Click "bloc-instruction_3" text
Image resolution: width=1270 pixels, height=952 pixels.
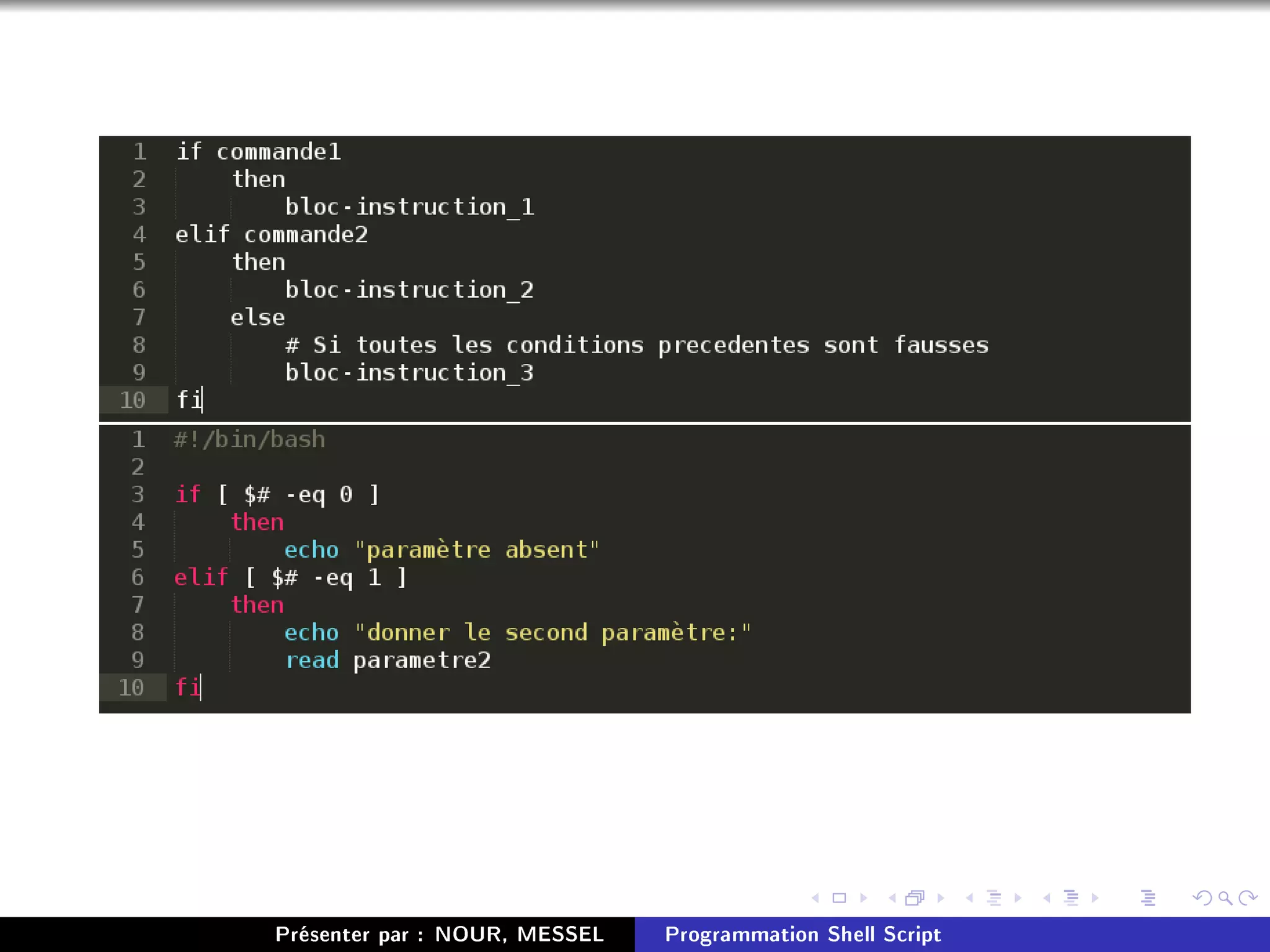(x=409, y=372)
